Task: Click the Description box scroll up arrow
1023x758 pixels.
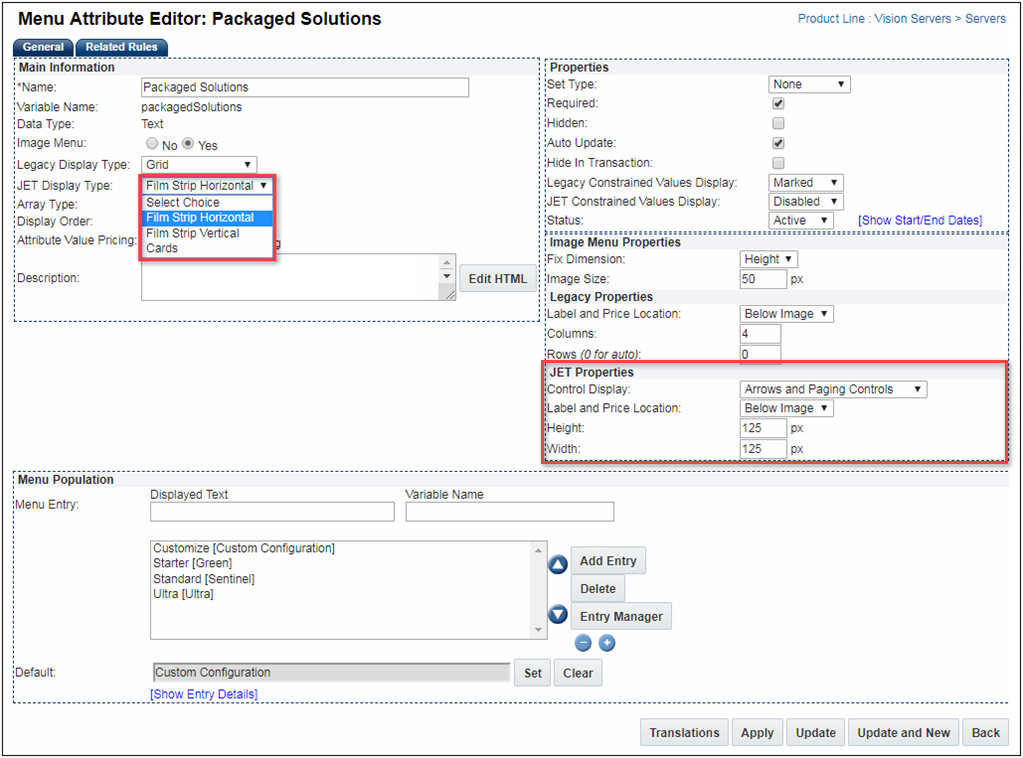Action: click(x=447, y=261)
